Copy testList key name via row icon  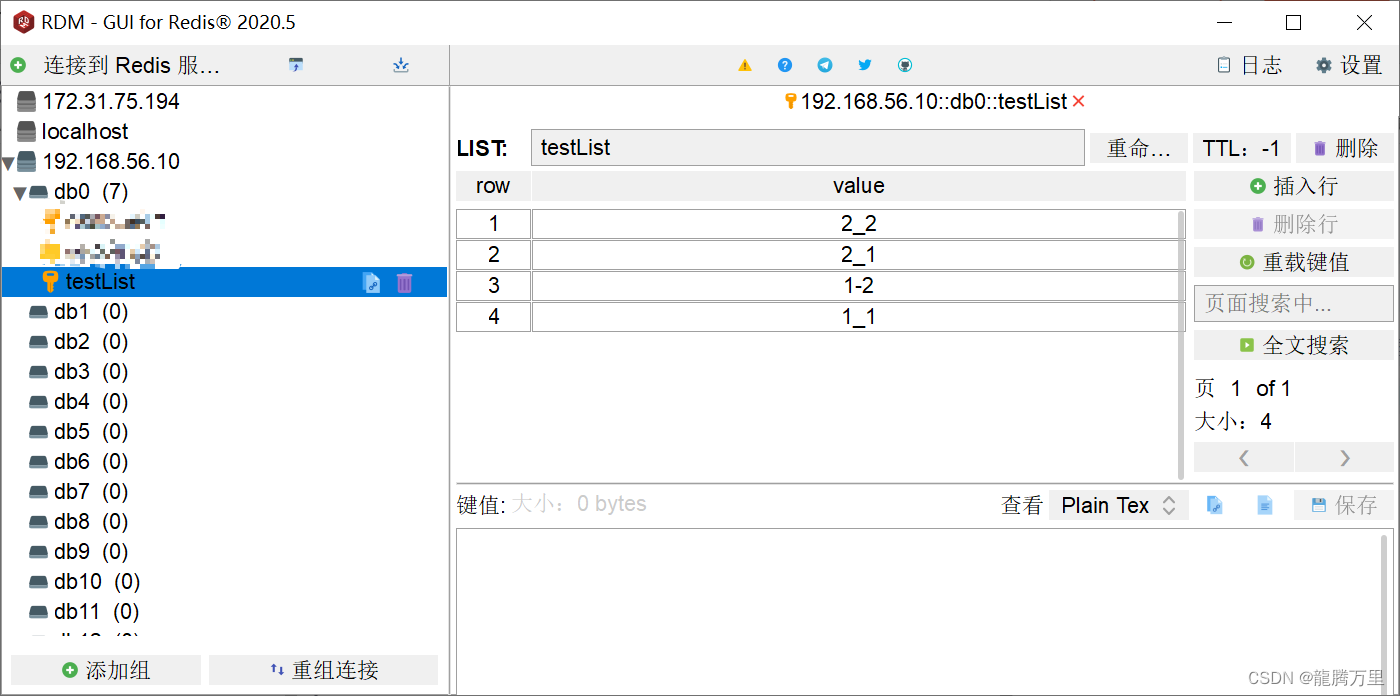(371, 283)
